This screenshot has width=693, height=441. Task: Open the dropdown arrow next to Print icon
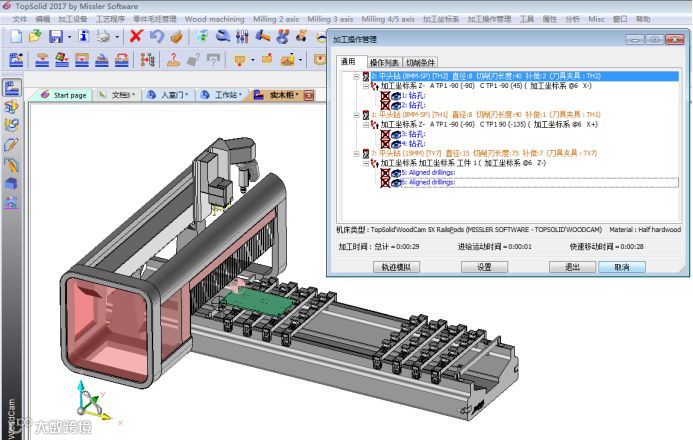click(117, 37)
